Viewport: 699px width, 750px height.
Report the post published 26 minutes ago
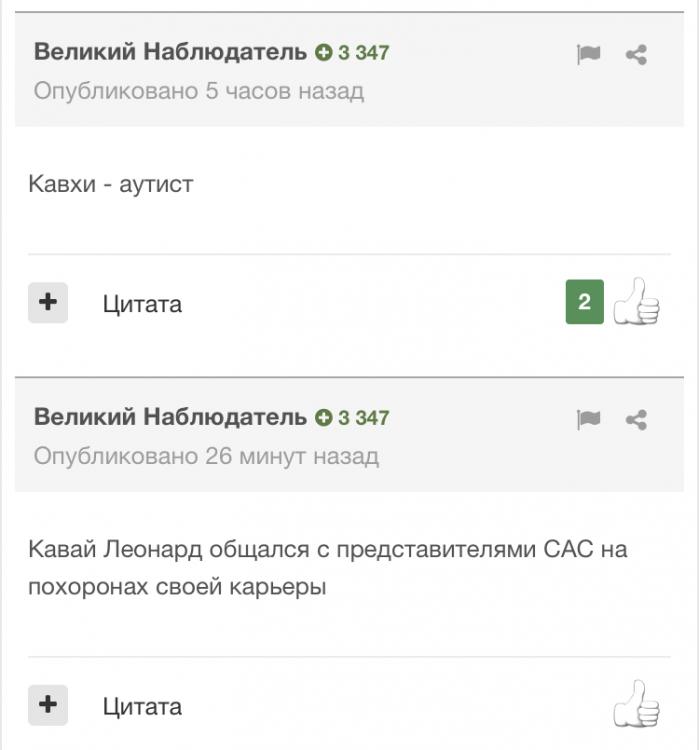(588, 420)
